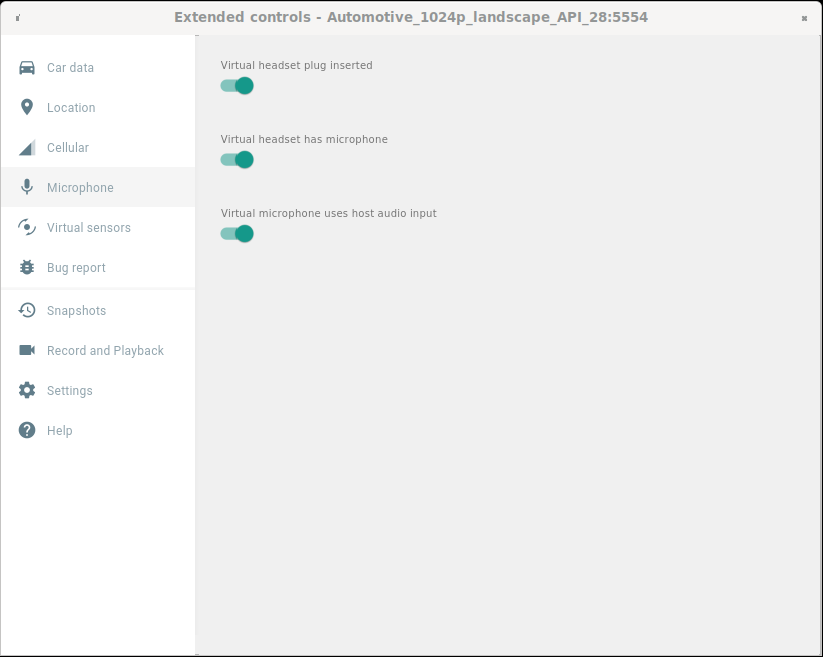Image resolution: width=823 pixels, height=657 pixels.
Task: Open Settings via the gear icon
Action: coord(26,390)
